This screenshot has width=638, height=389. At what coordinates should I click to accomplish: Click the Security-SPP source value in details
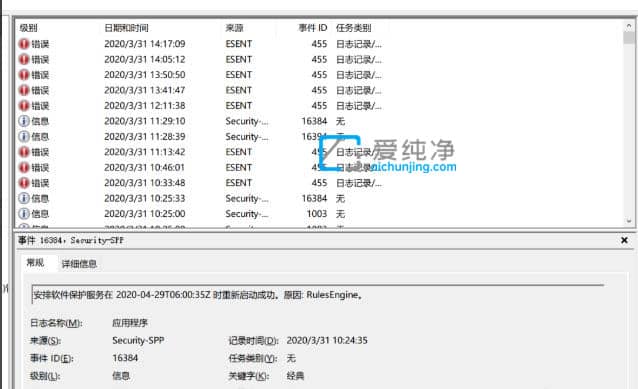tap(138, 340)
